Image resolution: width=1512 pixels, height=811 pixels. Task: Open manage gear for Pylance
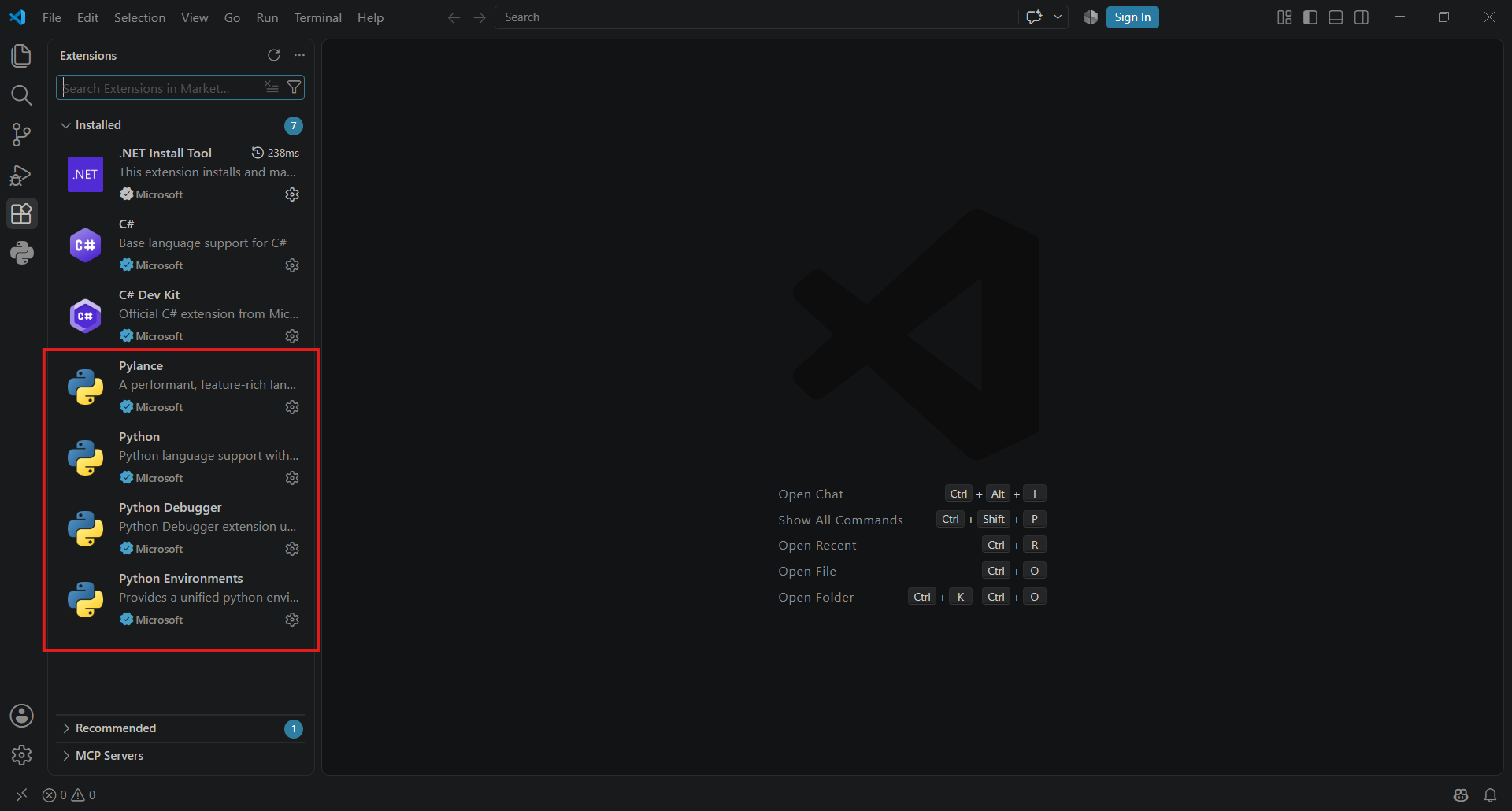[292, 407]
